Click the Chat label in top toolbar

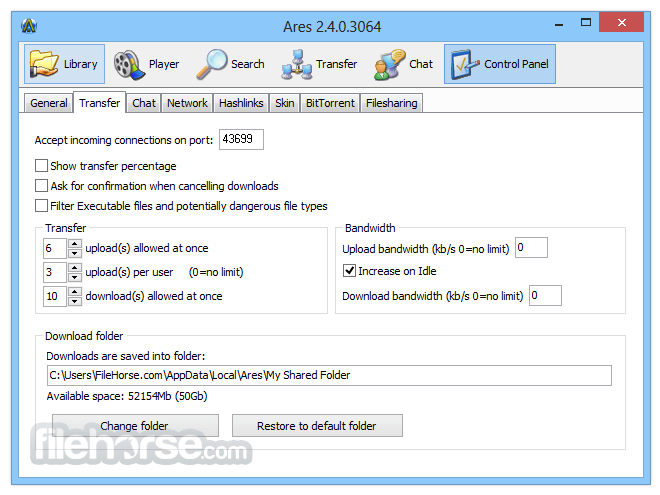point(421,64)
